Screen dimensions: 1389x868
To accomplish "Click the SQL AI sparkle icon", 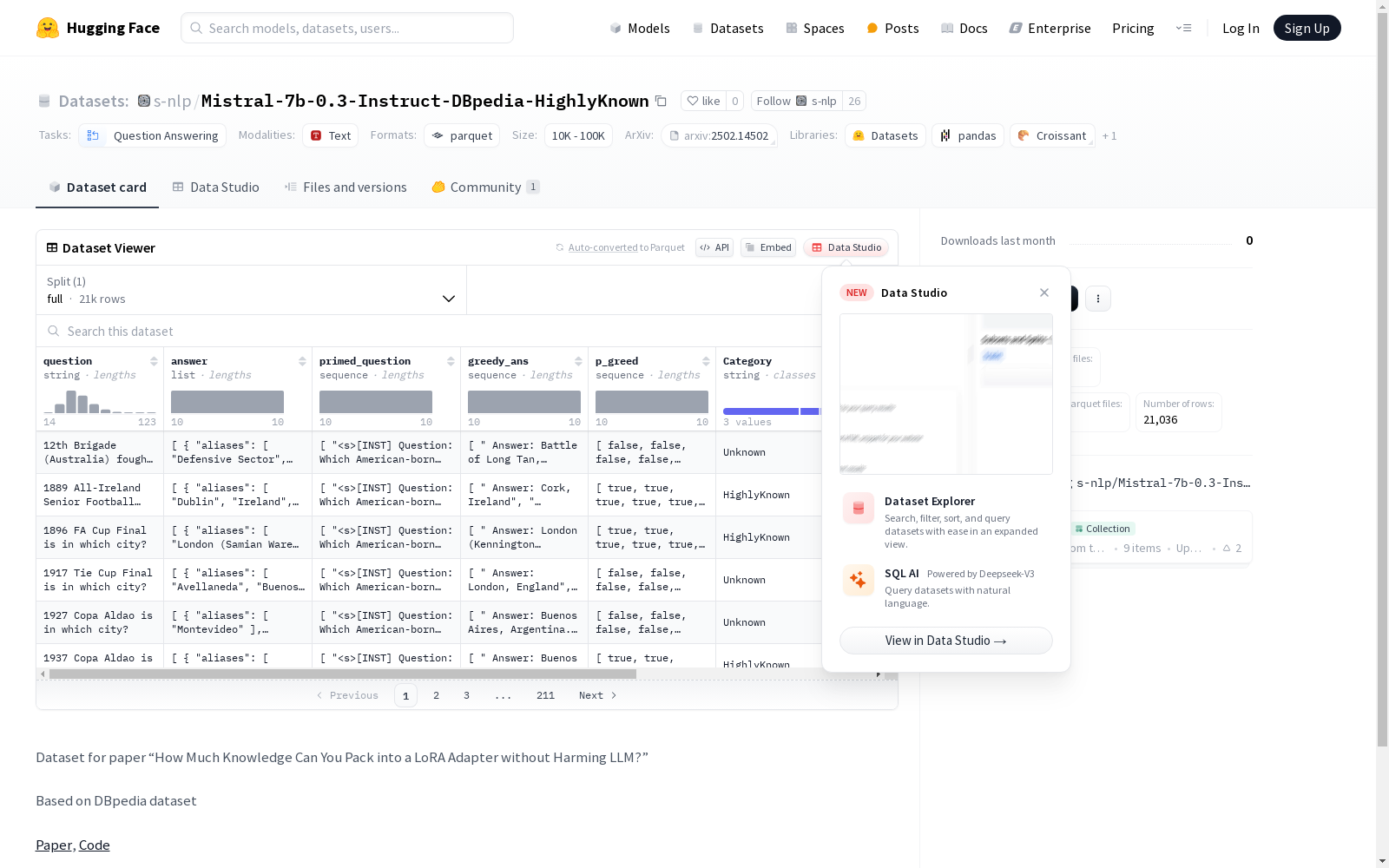I will (x=859, y=581).
